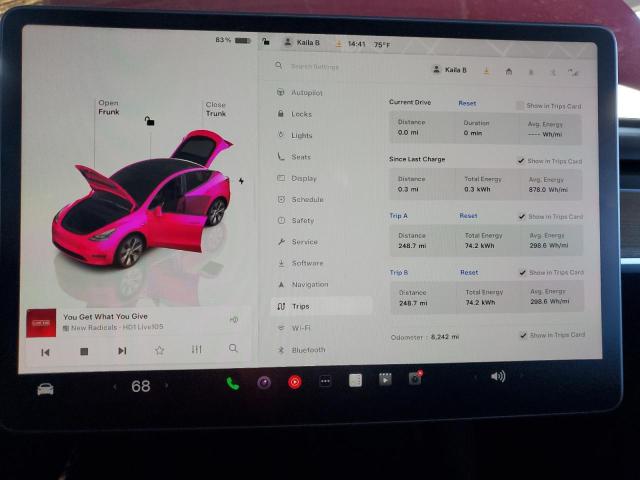Open the red music app icon
640x480 pixels.
(x=295, y=381)
